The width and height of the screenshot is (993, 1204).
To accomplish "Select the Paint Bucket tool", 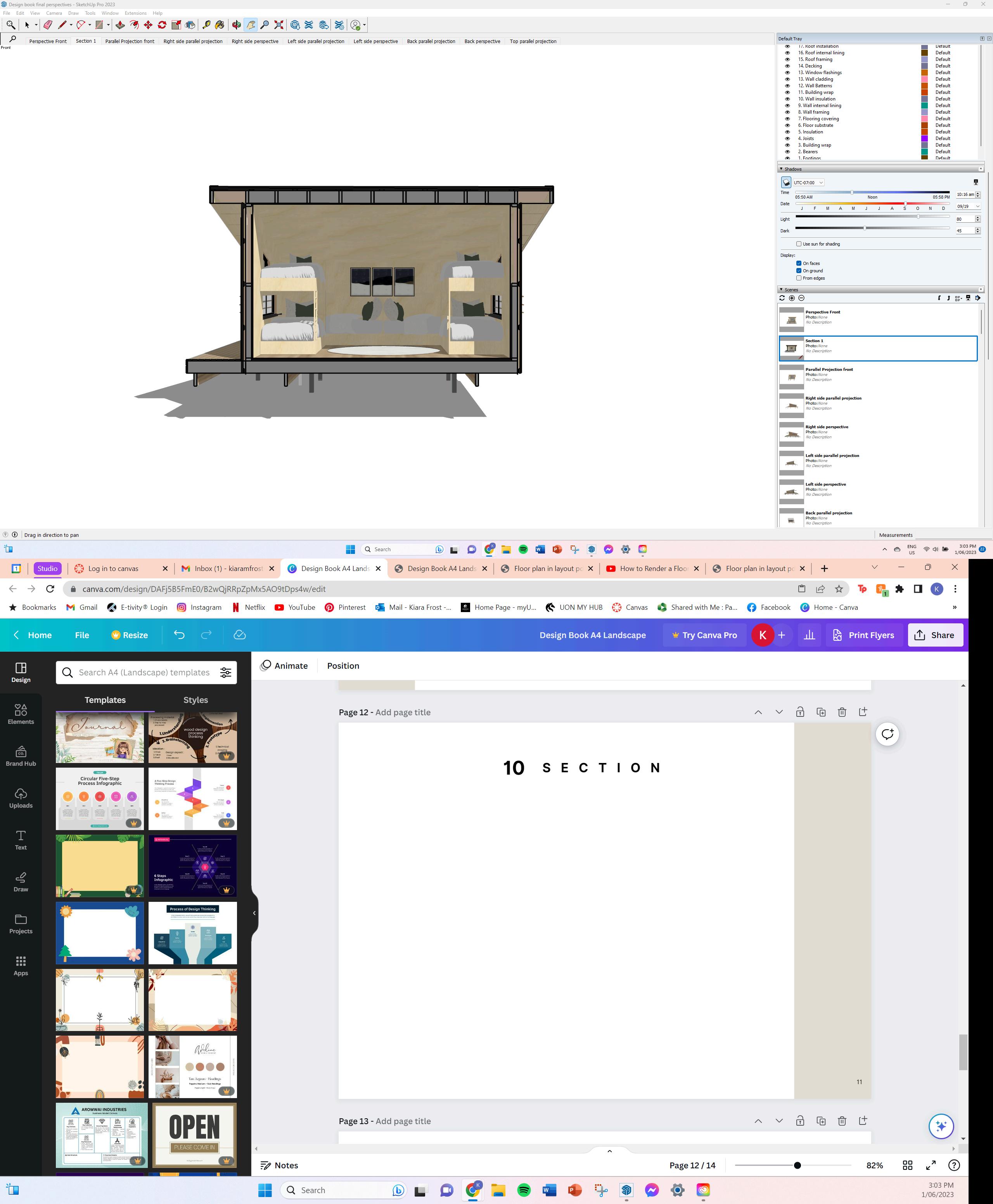I will [220, 25].
